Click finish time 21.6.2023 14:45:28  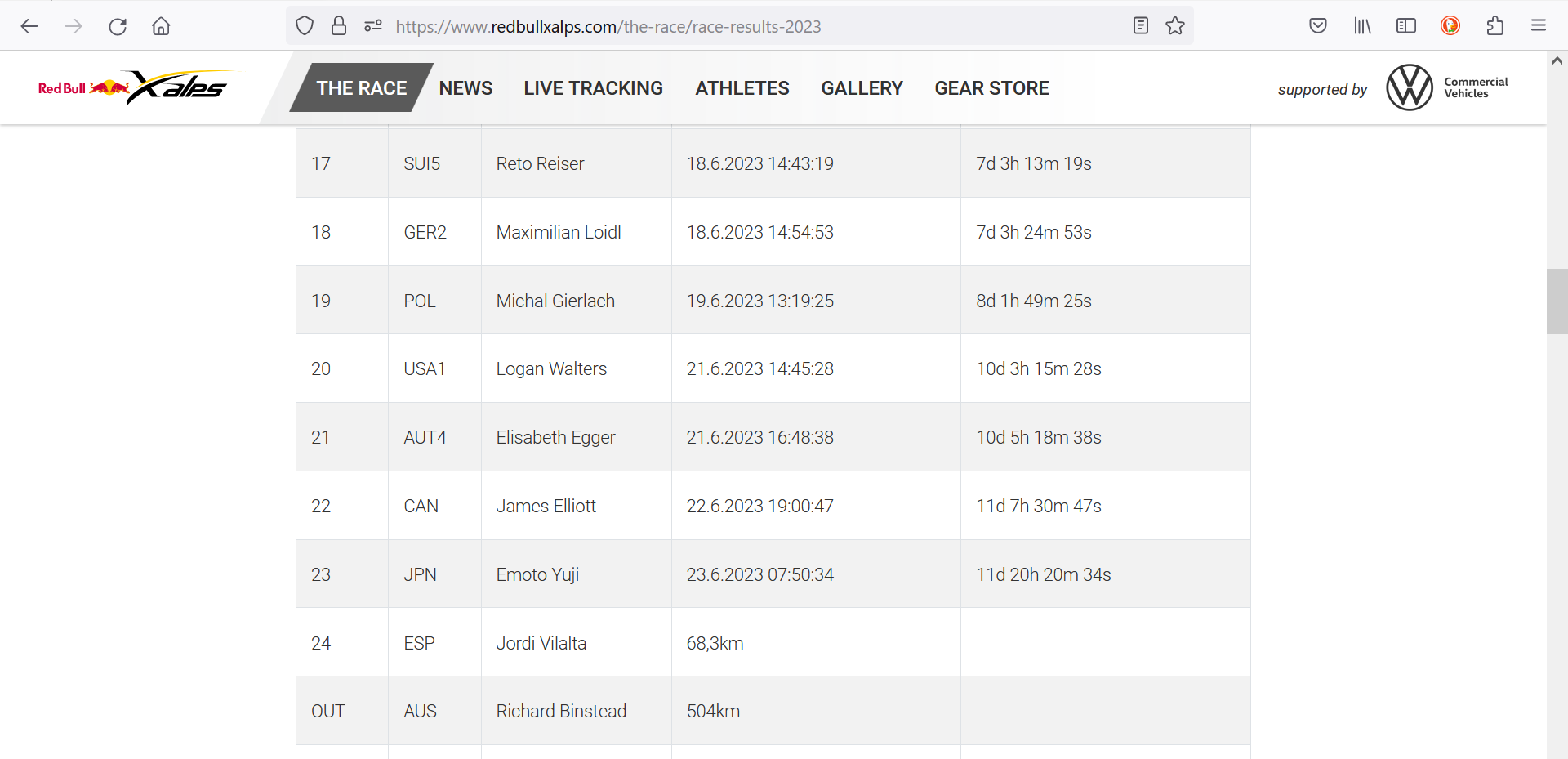[x=759, y=368]
